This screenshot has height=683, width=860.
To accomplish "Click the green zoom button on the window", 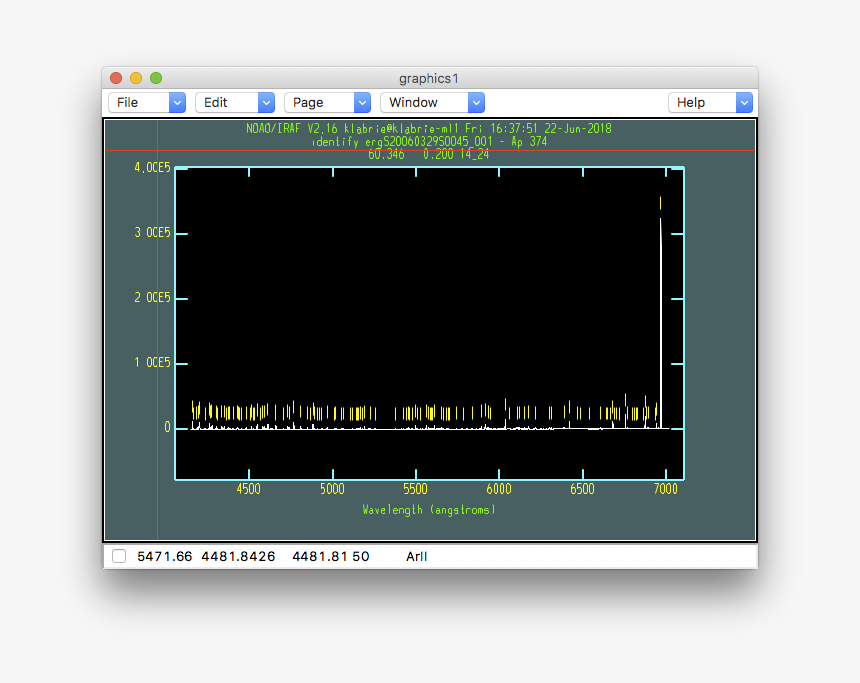I will click(x=155, y=77).
